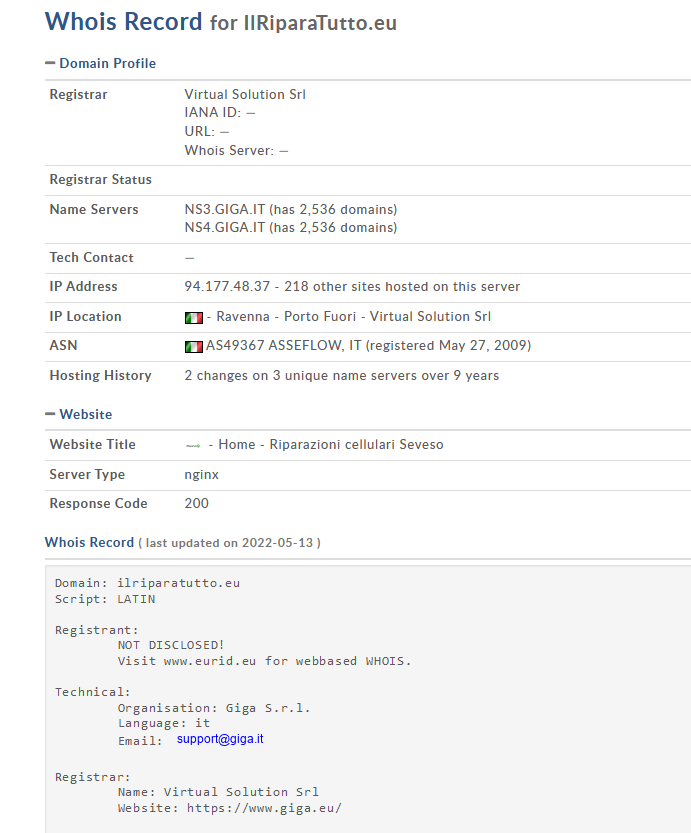The height and width of the screenshot is (833, 691).
Task: Click the website favicon in Website Title row
Action: point(193,446)
